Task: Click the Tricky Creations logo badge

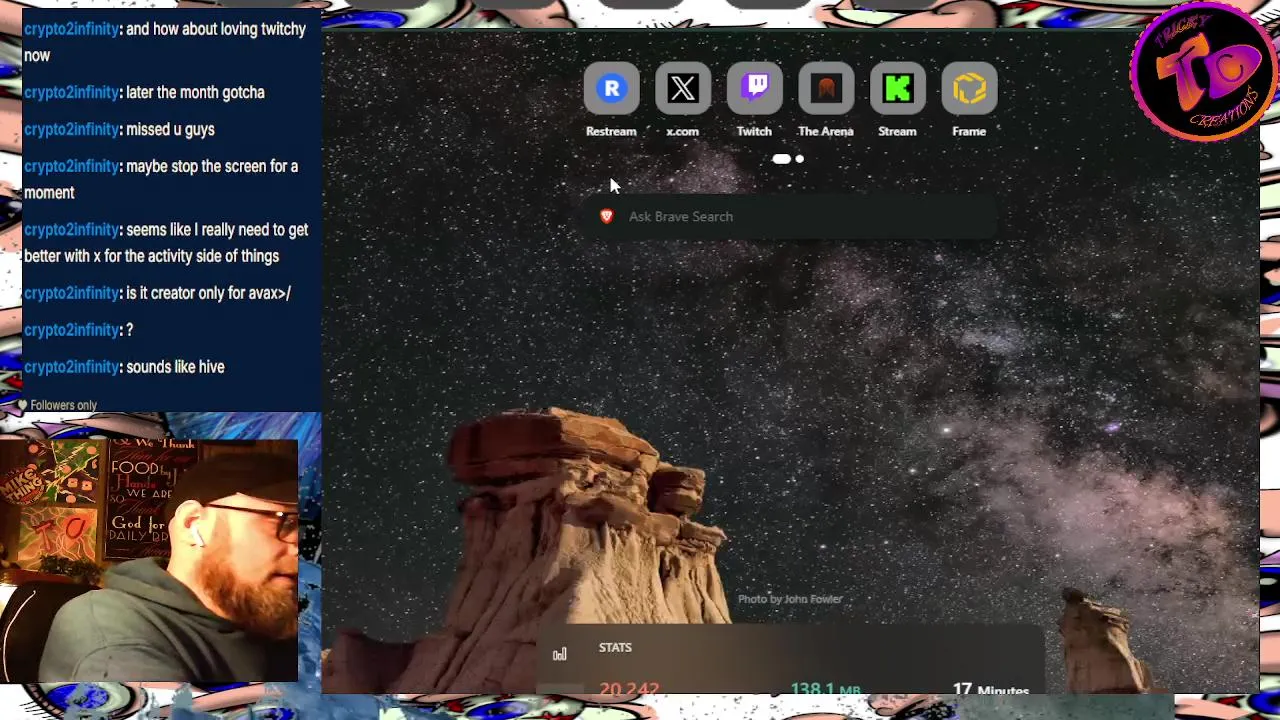Action: 1203,72
